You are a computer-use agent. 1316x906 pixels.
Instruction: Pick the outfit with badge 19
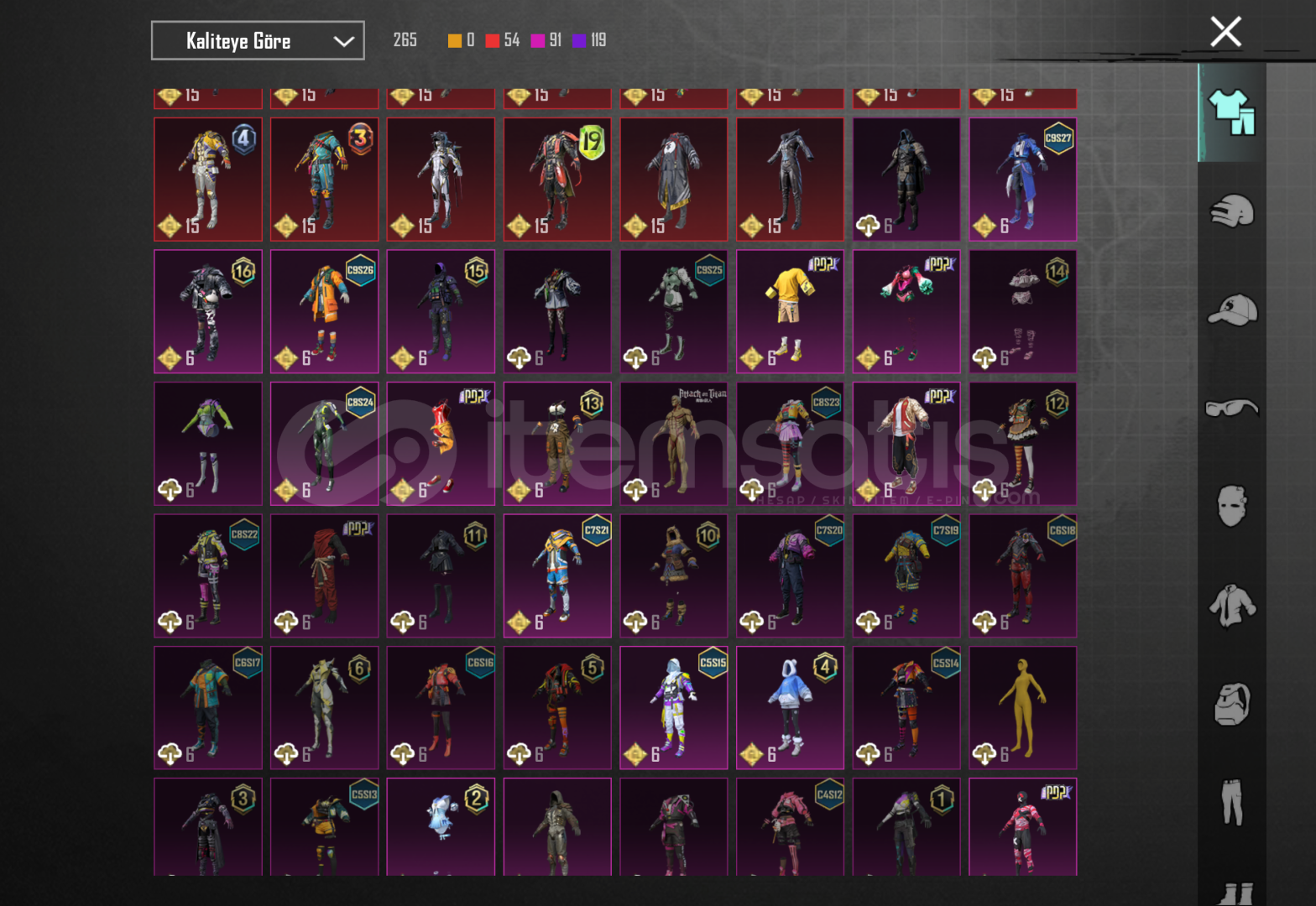(557, 180)
